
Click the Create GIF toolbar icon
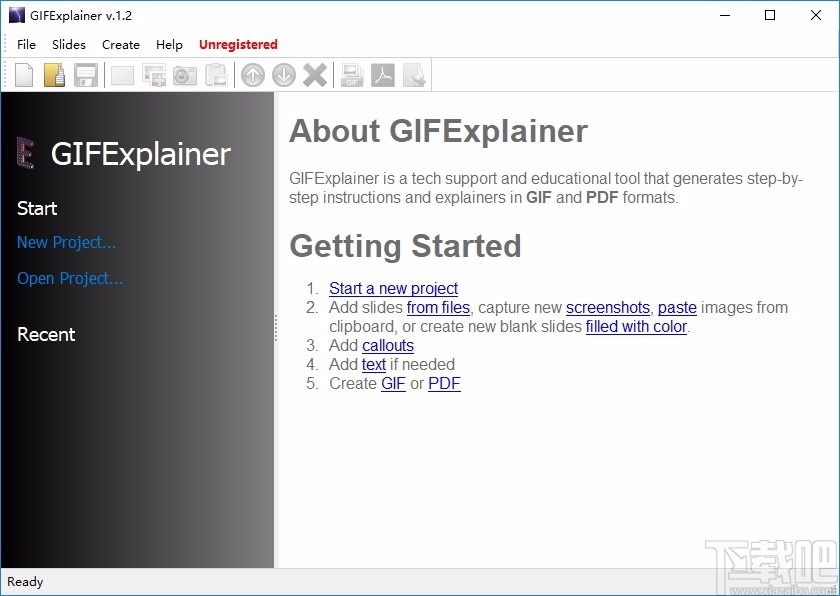pyautogui.click(x=351, y=74)
